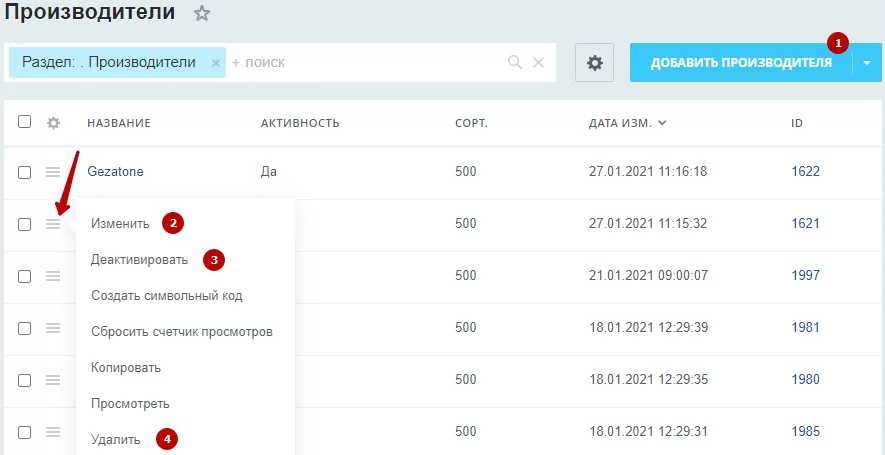Expand the arrow beside 'Добавить производителя'

click(868, 63)
